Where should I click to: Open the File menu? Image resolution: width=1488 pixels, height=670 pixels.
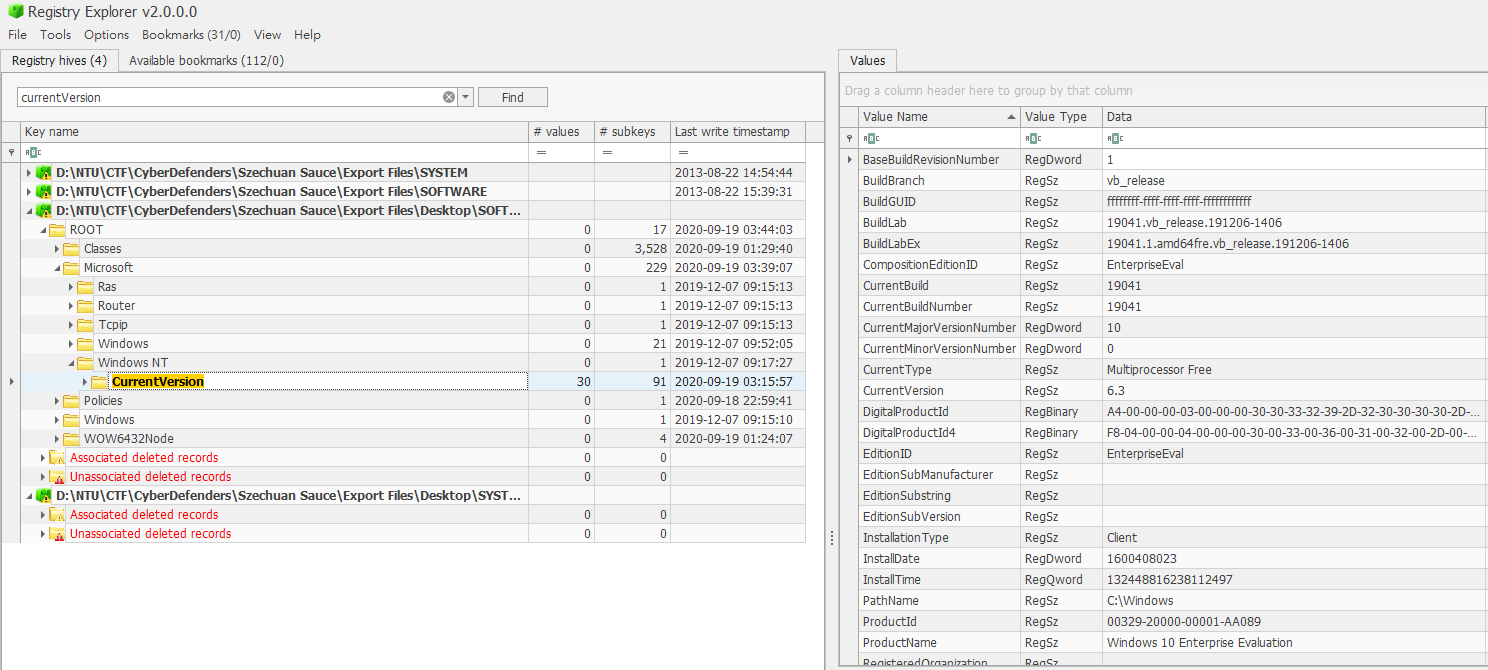(x=18, y=35)
